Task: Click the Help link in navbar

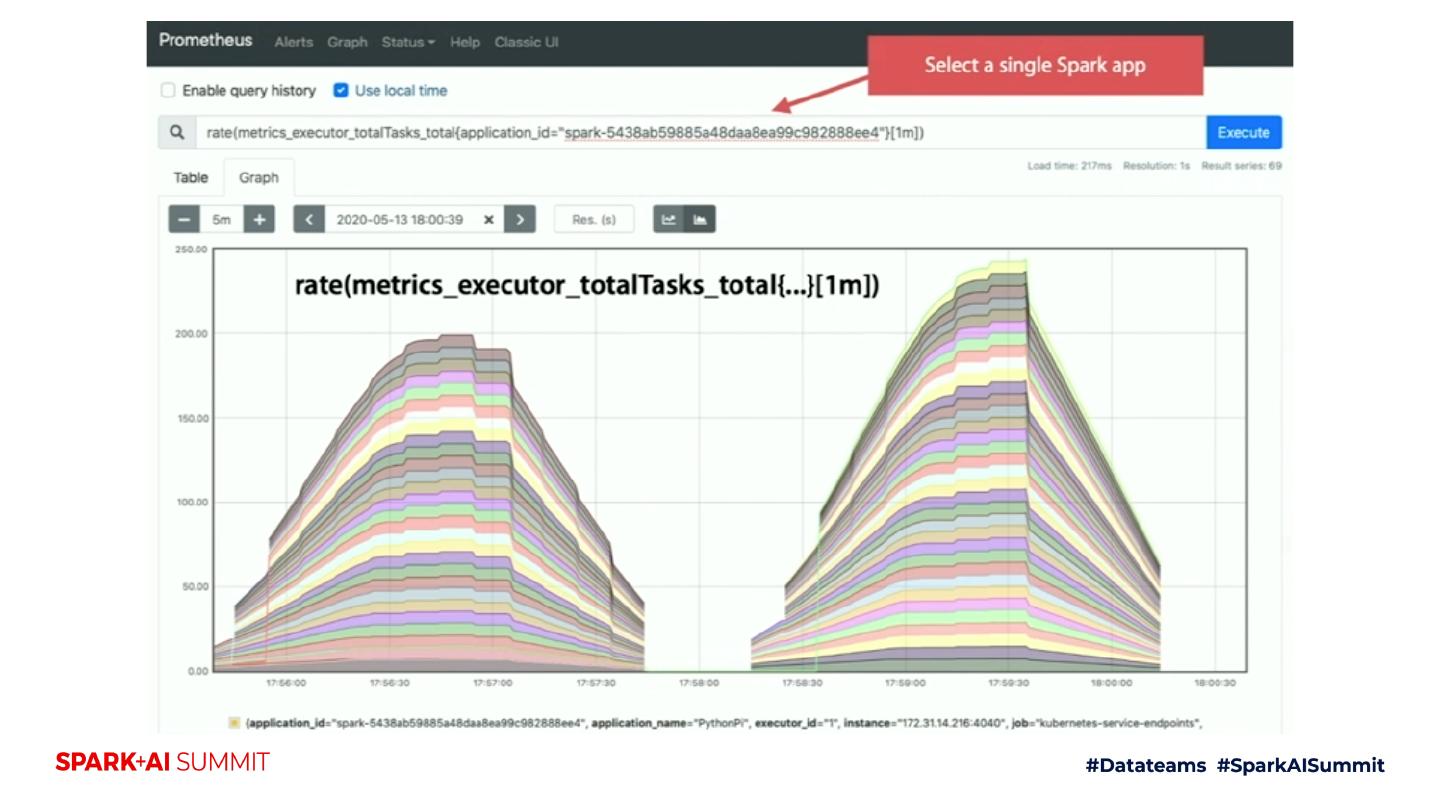Action: [465, 42]
